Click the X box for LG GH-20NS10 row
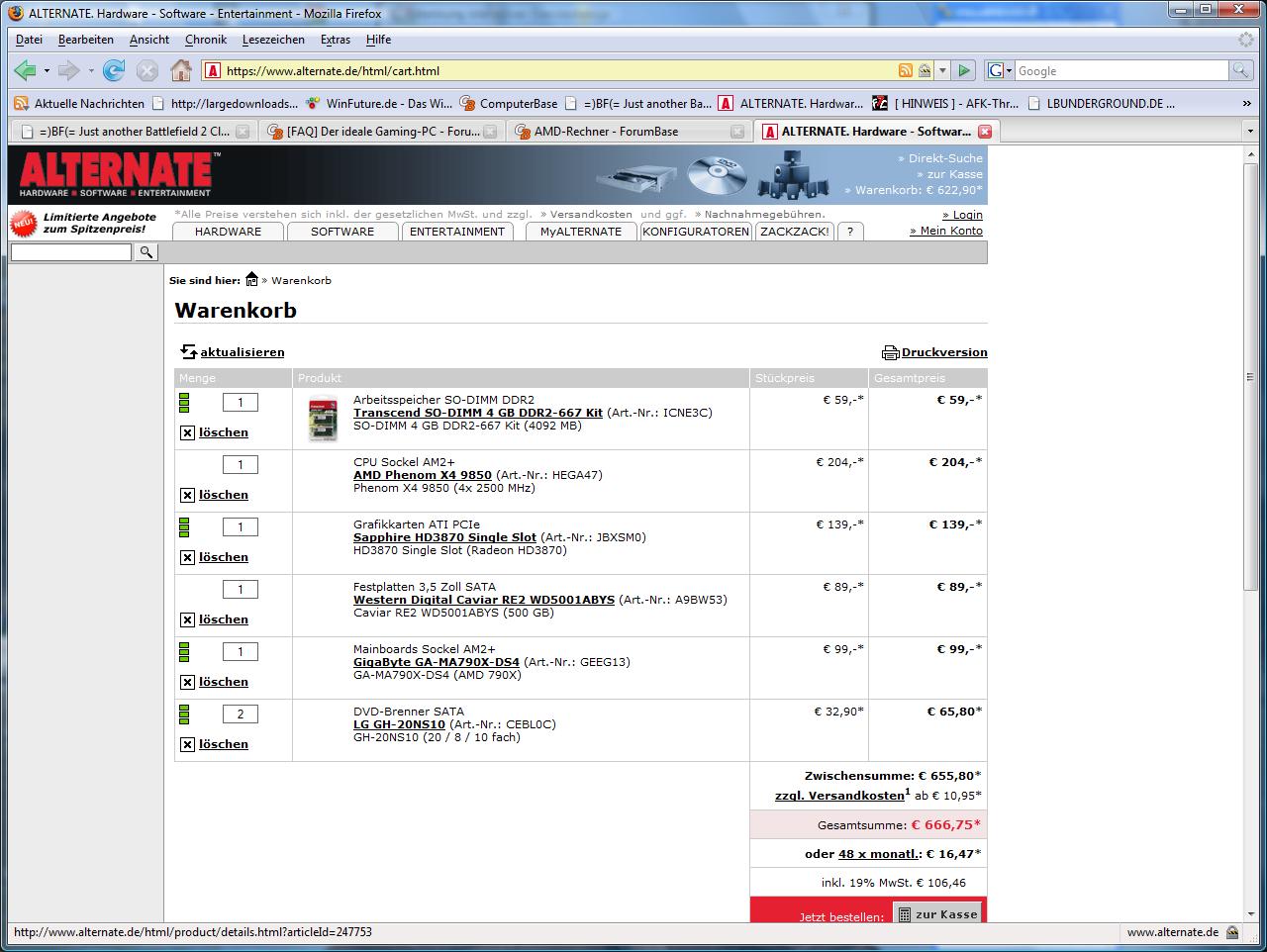This screenshot has height=952, width=1267. click(187, 744)
